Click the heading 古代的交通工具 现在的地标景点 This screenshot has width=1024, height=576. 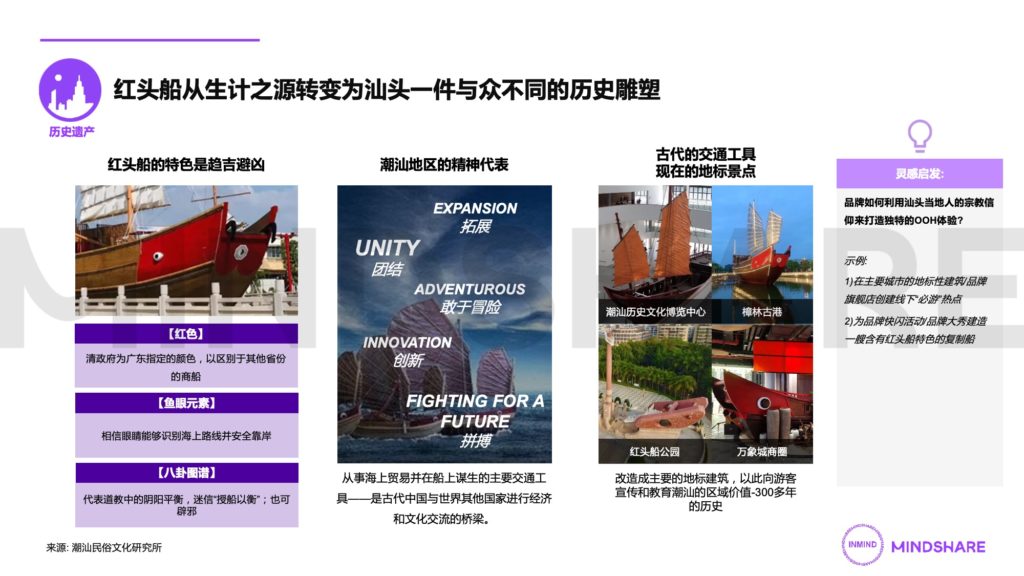705,163
